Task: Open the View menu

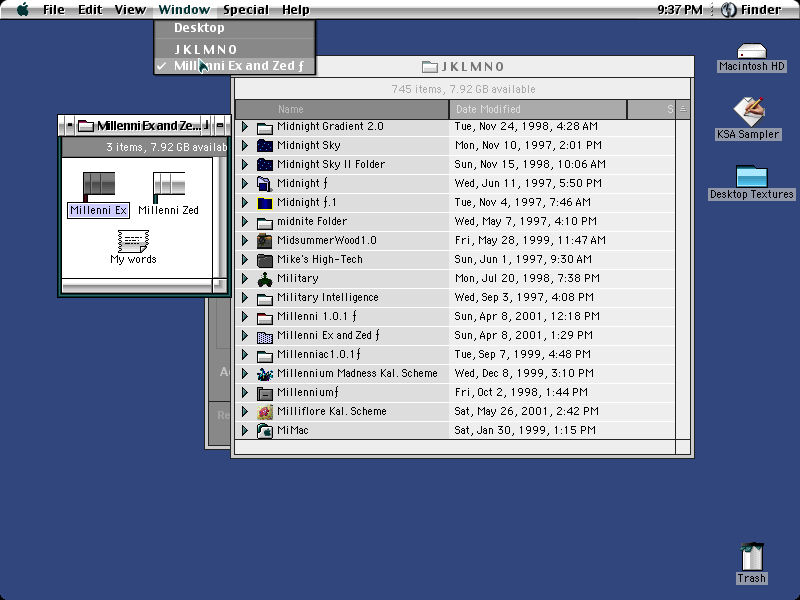Action: click(x=130, y=10)
